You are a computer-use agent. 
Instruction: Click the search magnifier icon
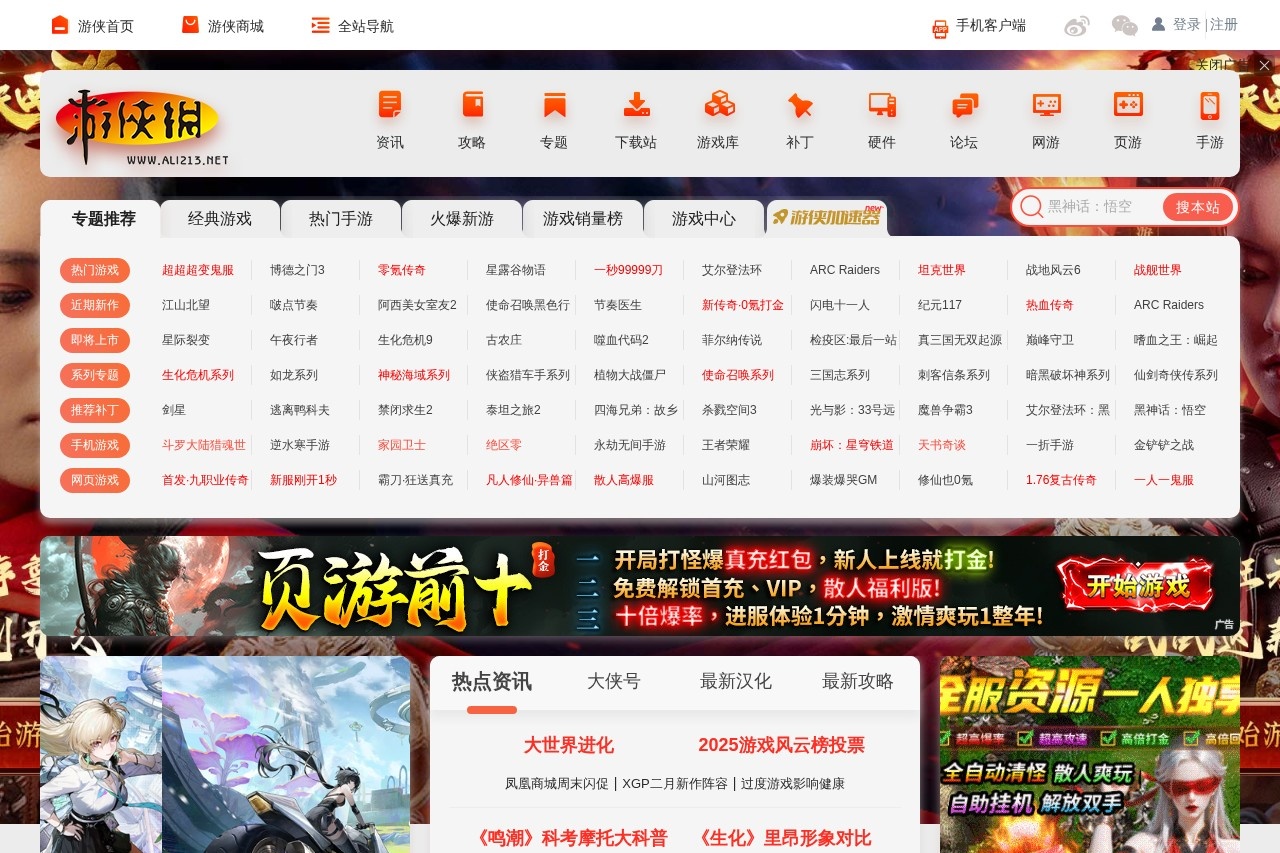(1032, 207)
